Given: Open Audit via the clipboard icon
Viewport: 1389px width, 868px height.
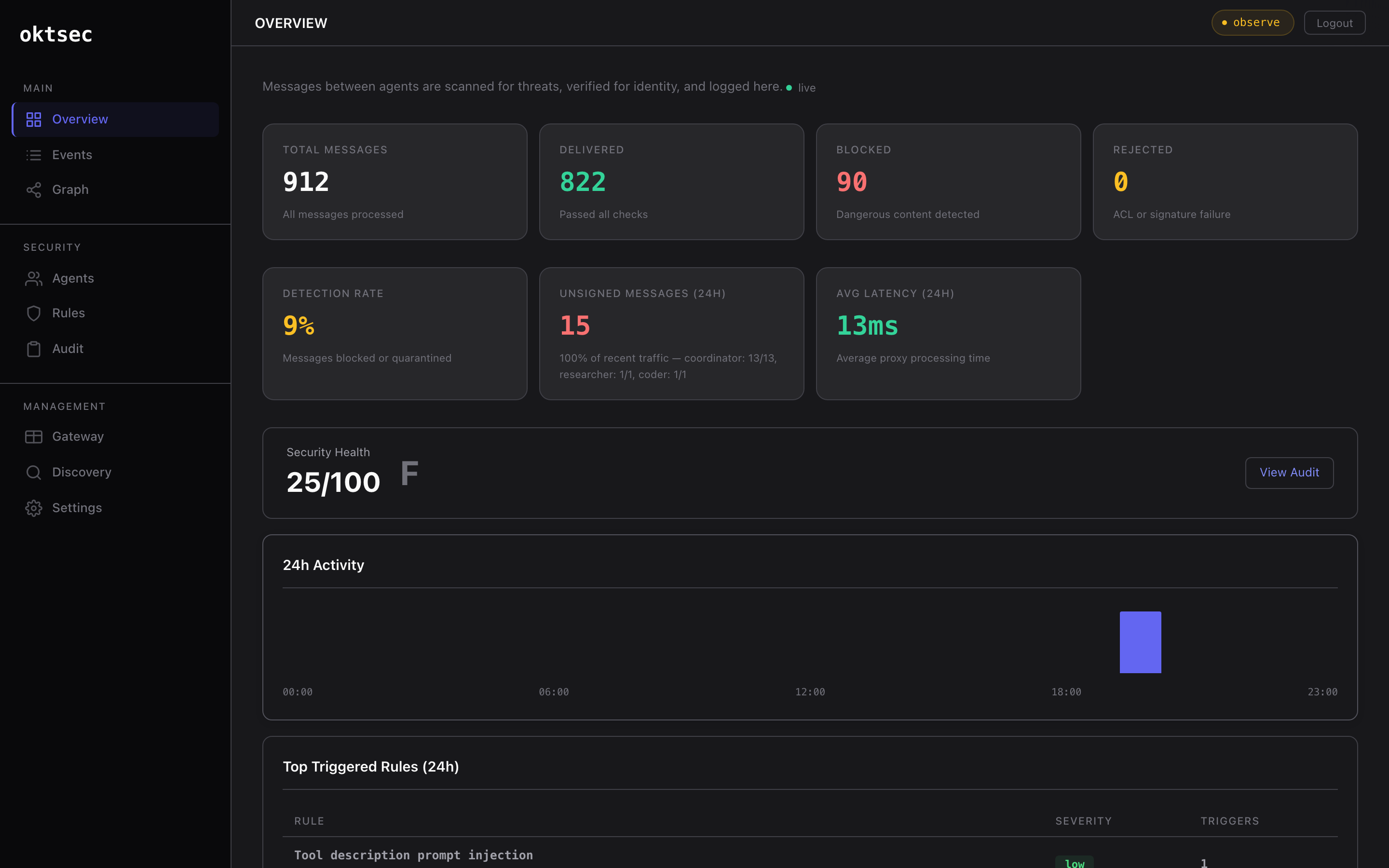Looking at the screenshot, I should [33, 349].
